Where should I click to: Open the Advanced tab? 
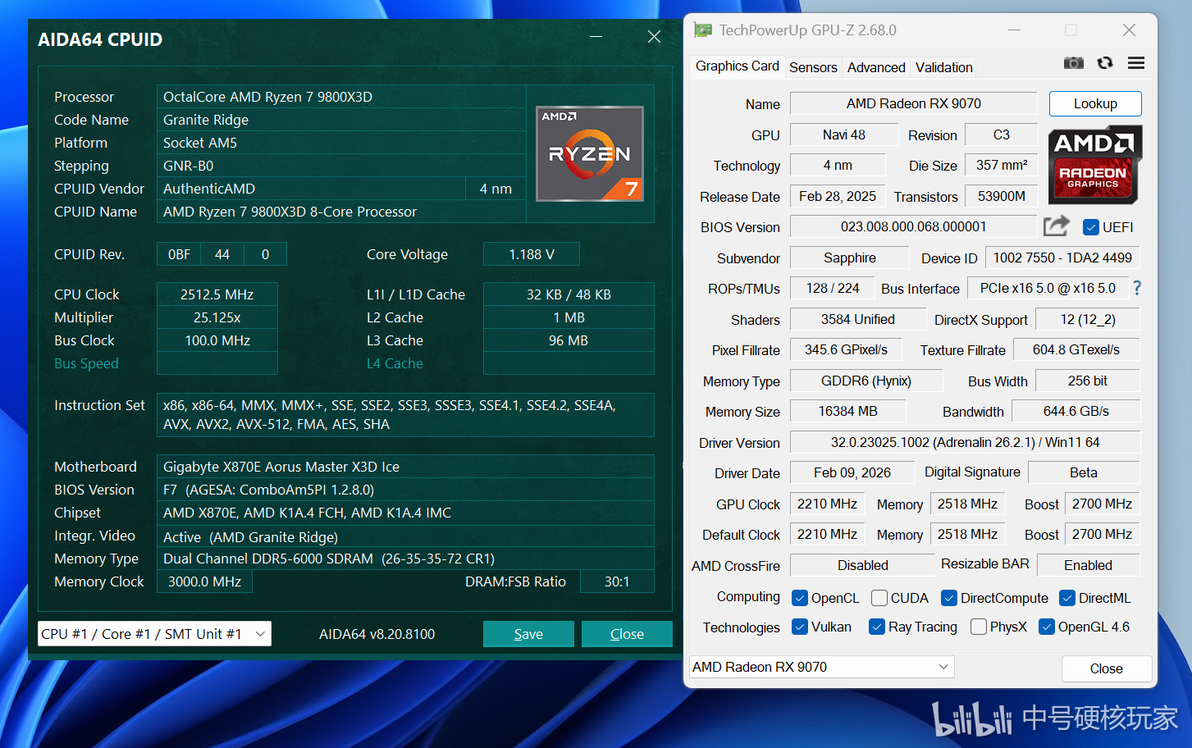click(x=876, y=67)
